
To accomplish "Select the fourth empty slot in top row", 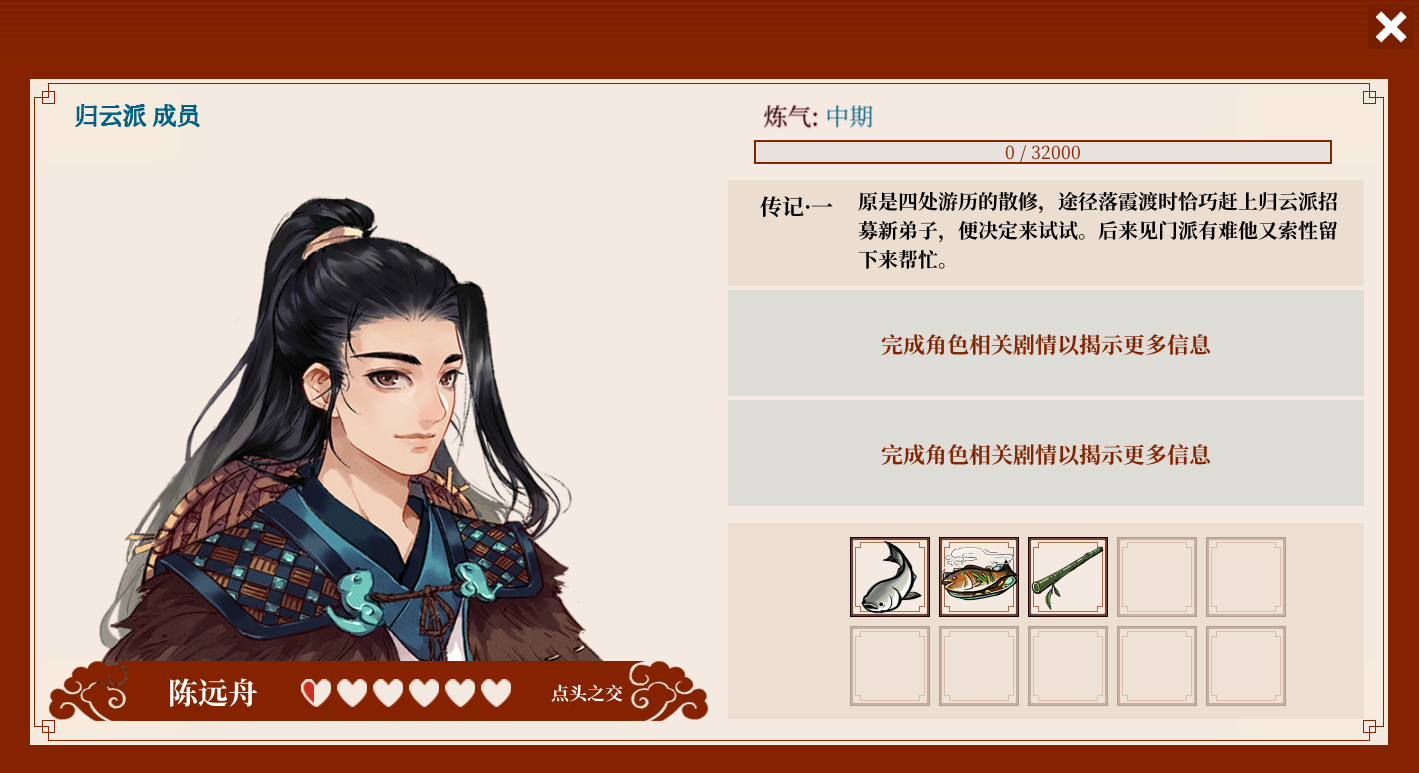I will (x=1157, y=577).
